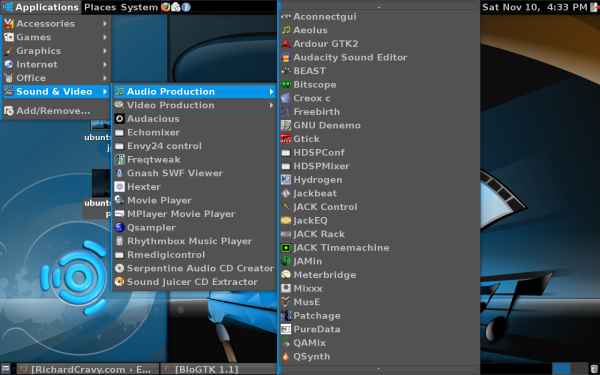The width and height of the screenshot is (600, 375).
Task: Click the Sound Juicer CD Extractor icon
Action: coord(119,282)
